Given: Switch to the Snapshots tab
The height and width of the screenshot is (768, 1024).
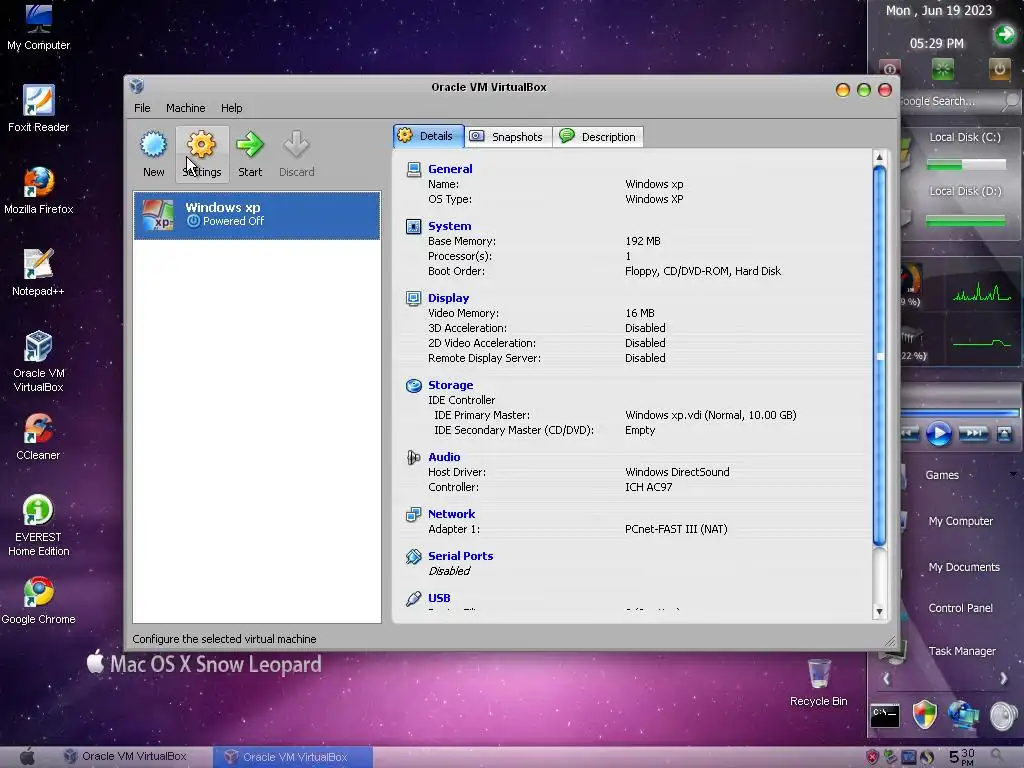Looking at the screenshot, I should click(x=508, y=136).
